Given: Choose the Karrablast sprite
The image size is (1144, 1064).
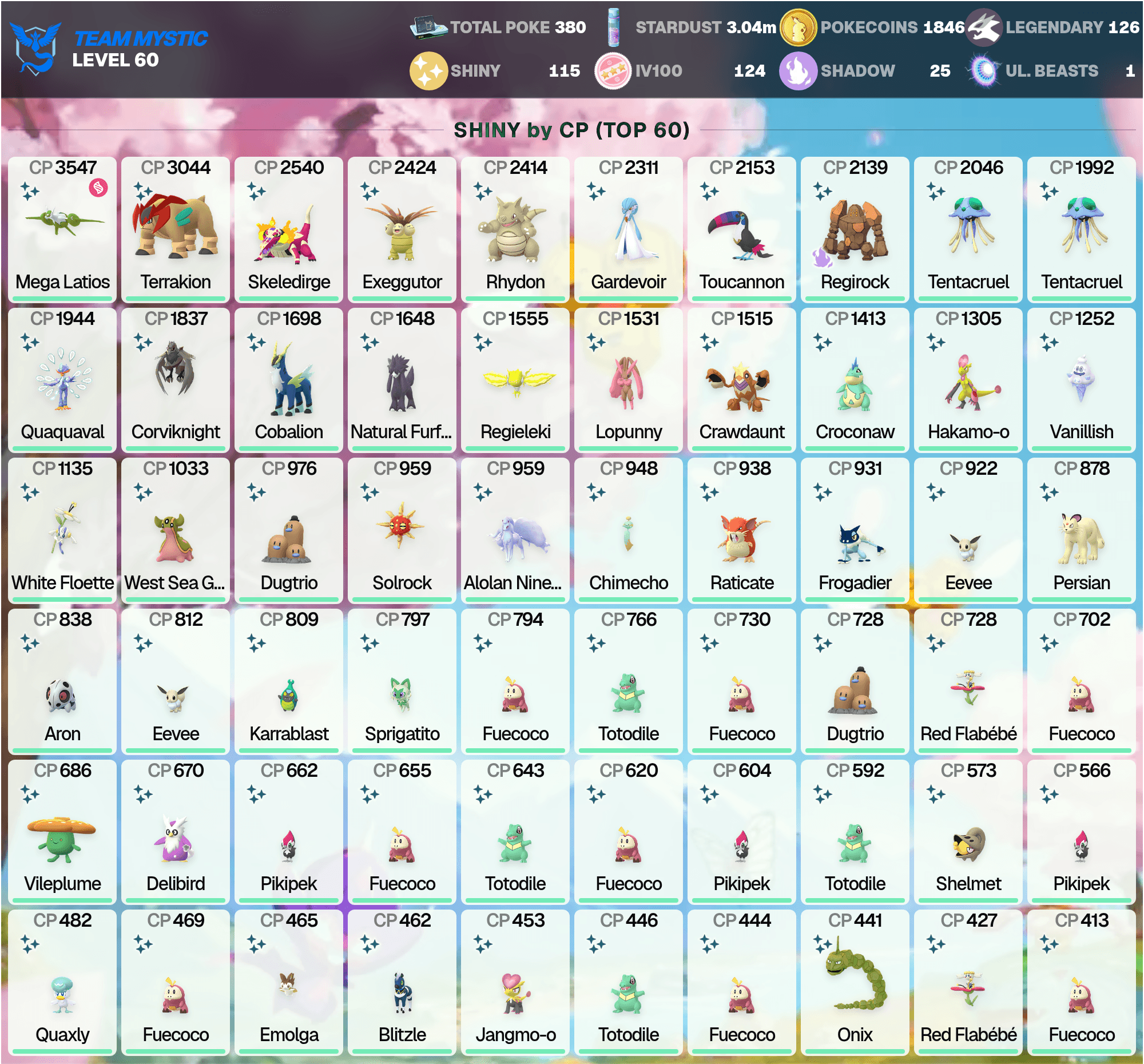Looking at the screenshot, I should (x=289, y=695).
